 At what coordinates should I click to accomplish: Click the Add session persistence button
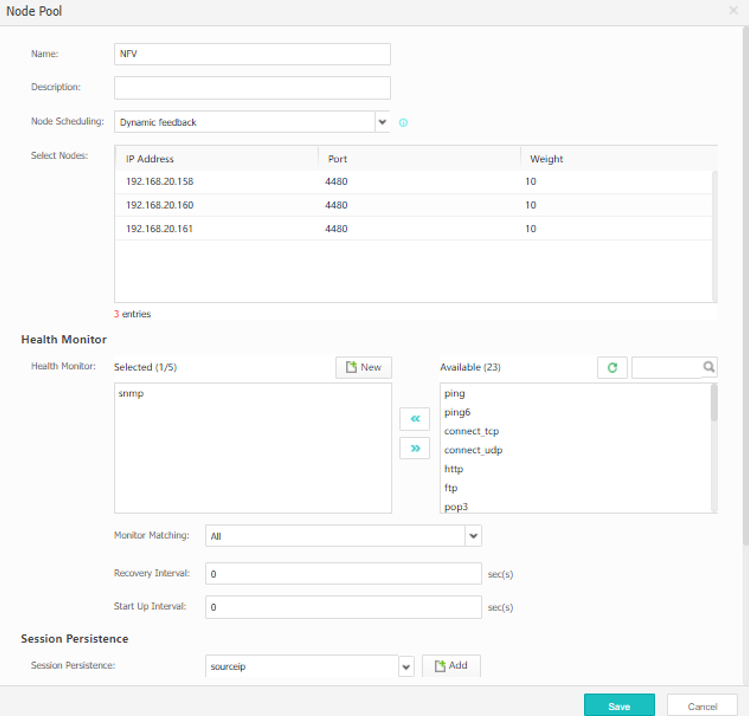tap(451, 665)
